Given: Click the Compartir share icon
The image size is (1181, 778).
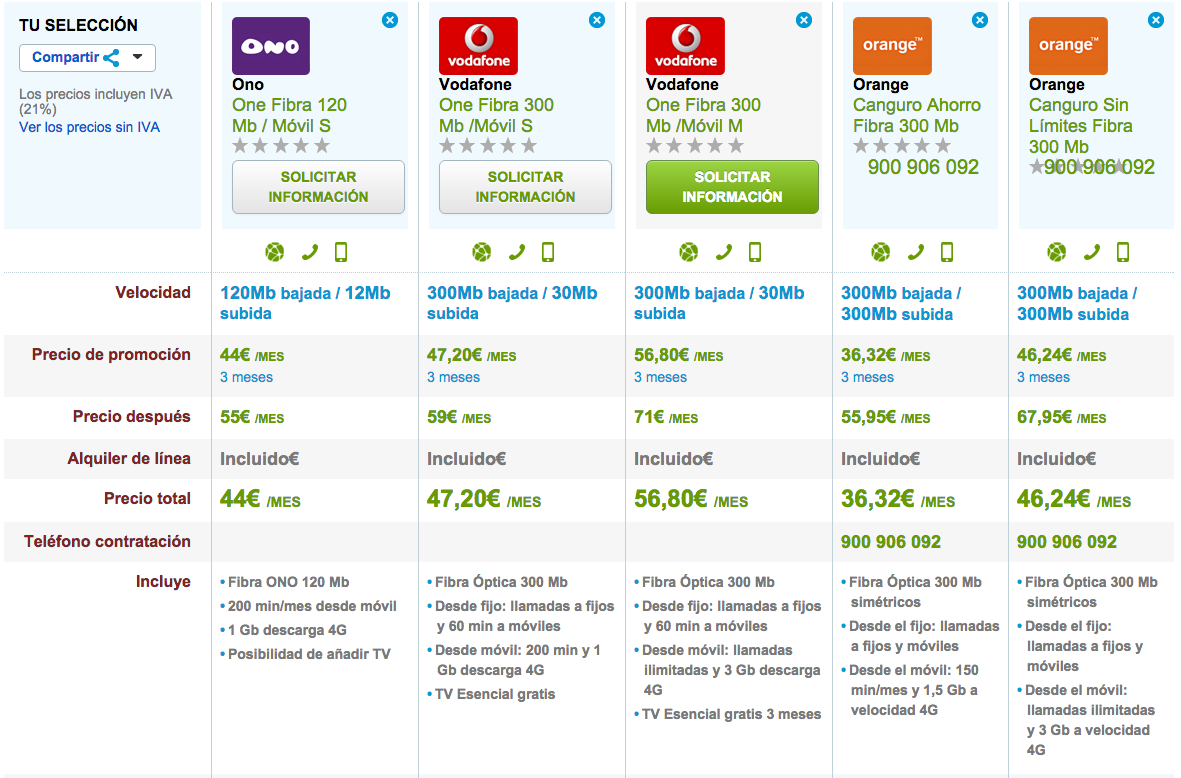Looking at the screenshot, I should 111,58.
